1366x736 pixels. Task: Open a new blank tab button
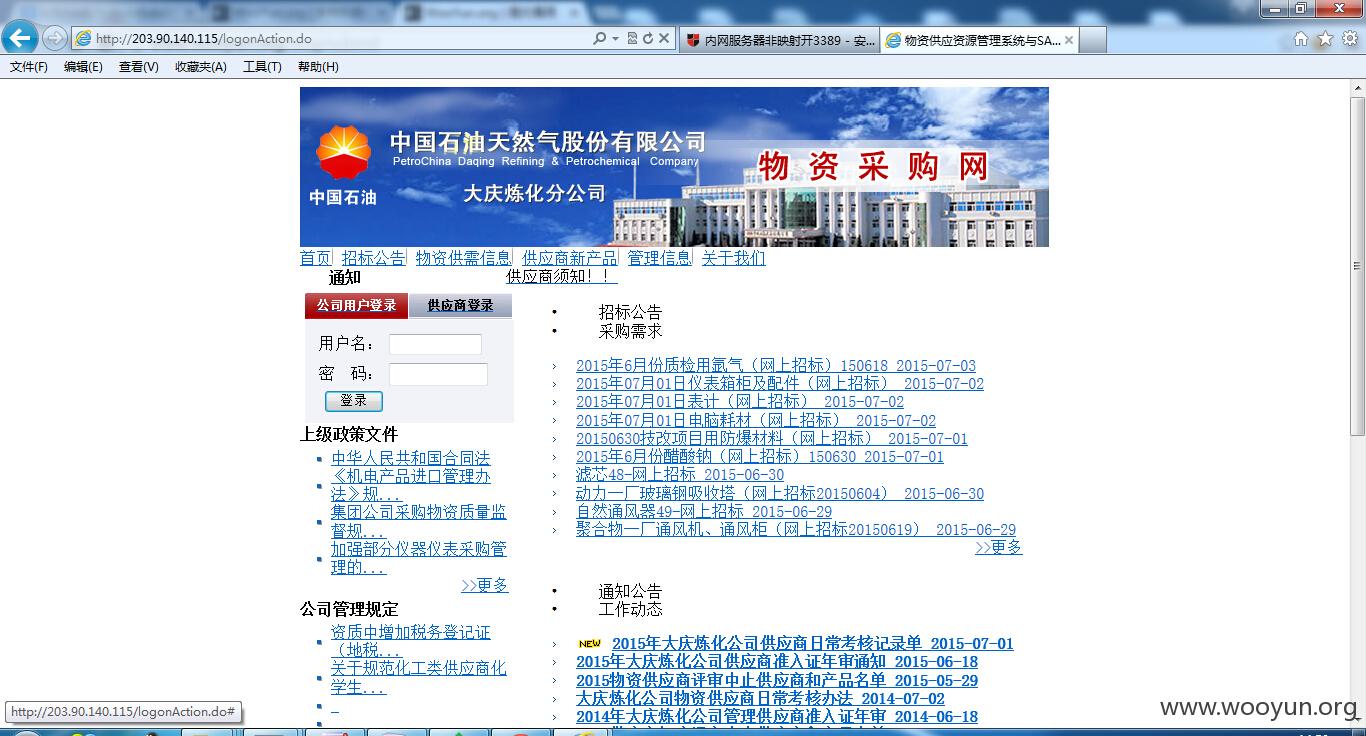click(x=1093, y=40)
